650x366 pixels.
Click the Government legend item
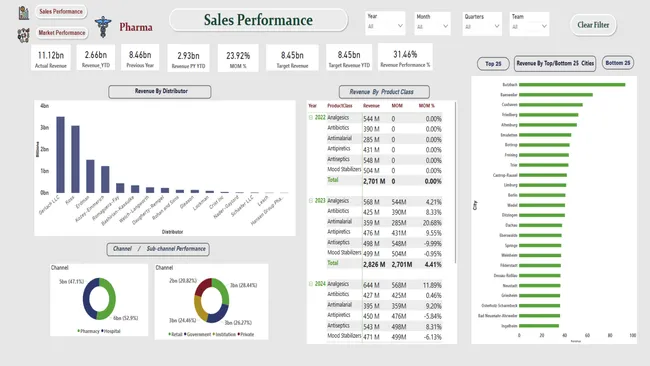197,334
